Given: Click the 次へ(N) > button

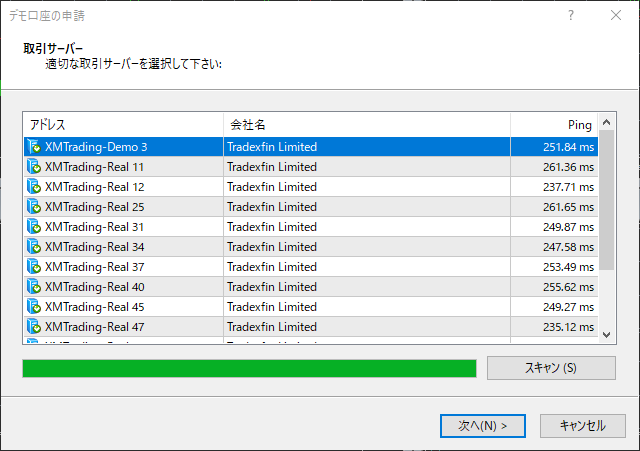Looking at the screenshot, I should tap(482, 426).
